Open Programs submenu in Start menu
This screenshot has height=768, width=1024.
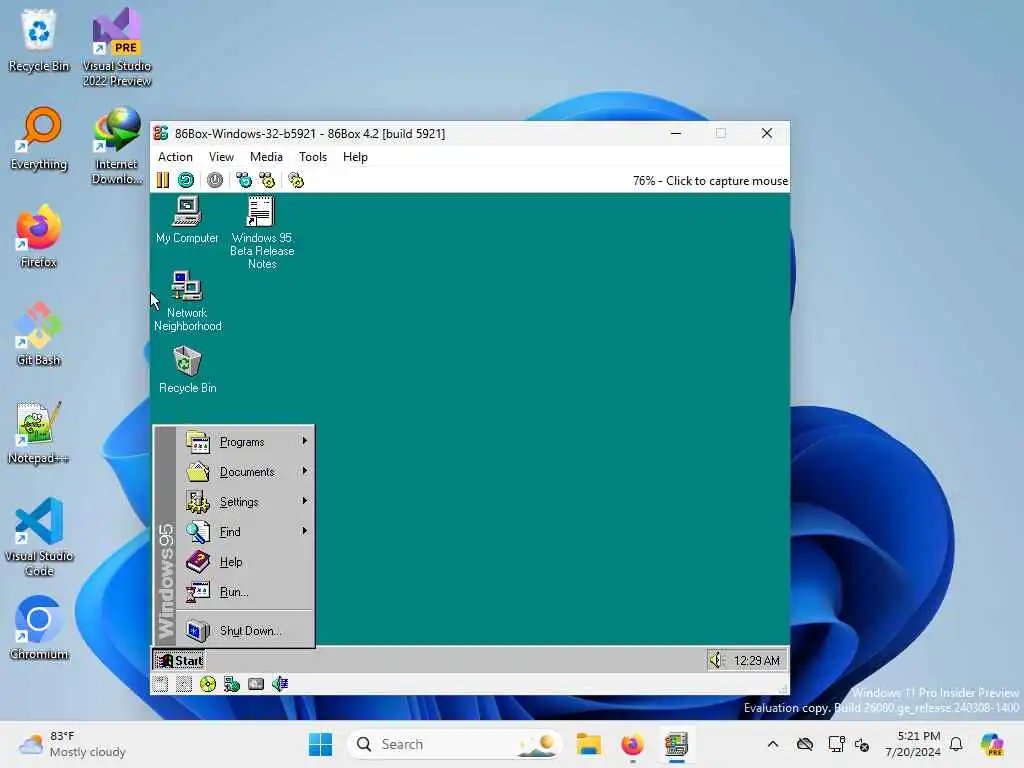tap(246, 442)
